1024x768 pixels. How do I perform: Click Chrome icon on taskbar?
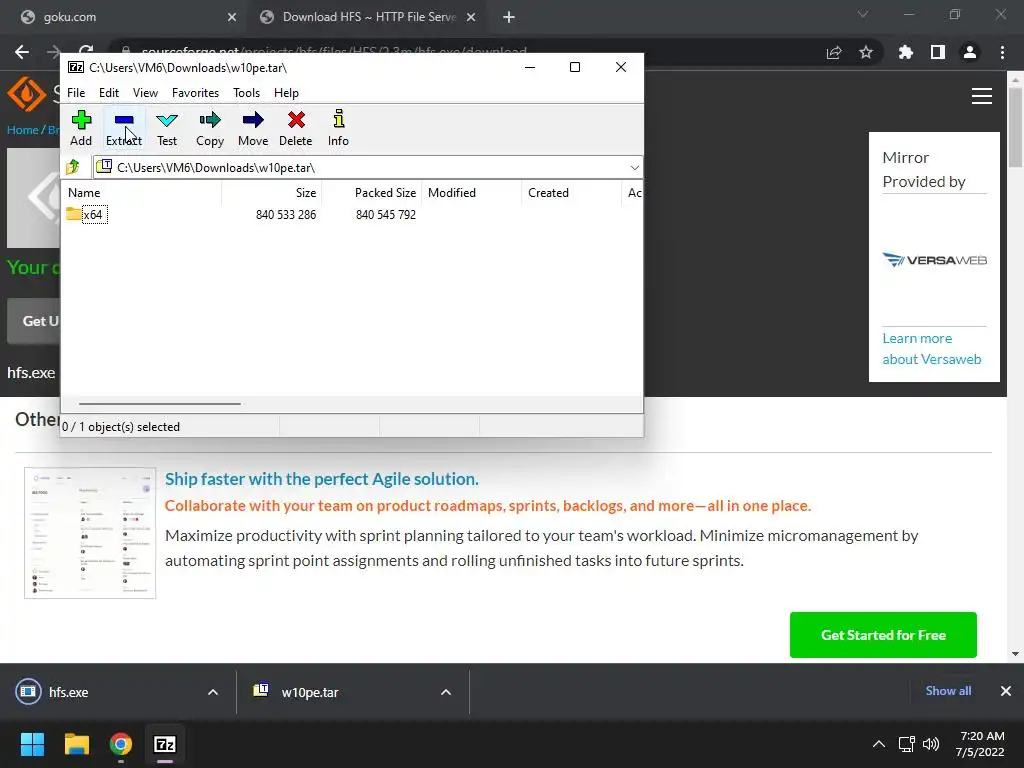pos(121,744)
